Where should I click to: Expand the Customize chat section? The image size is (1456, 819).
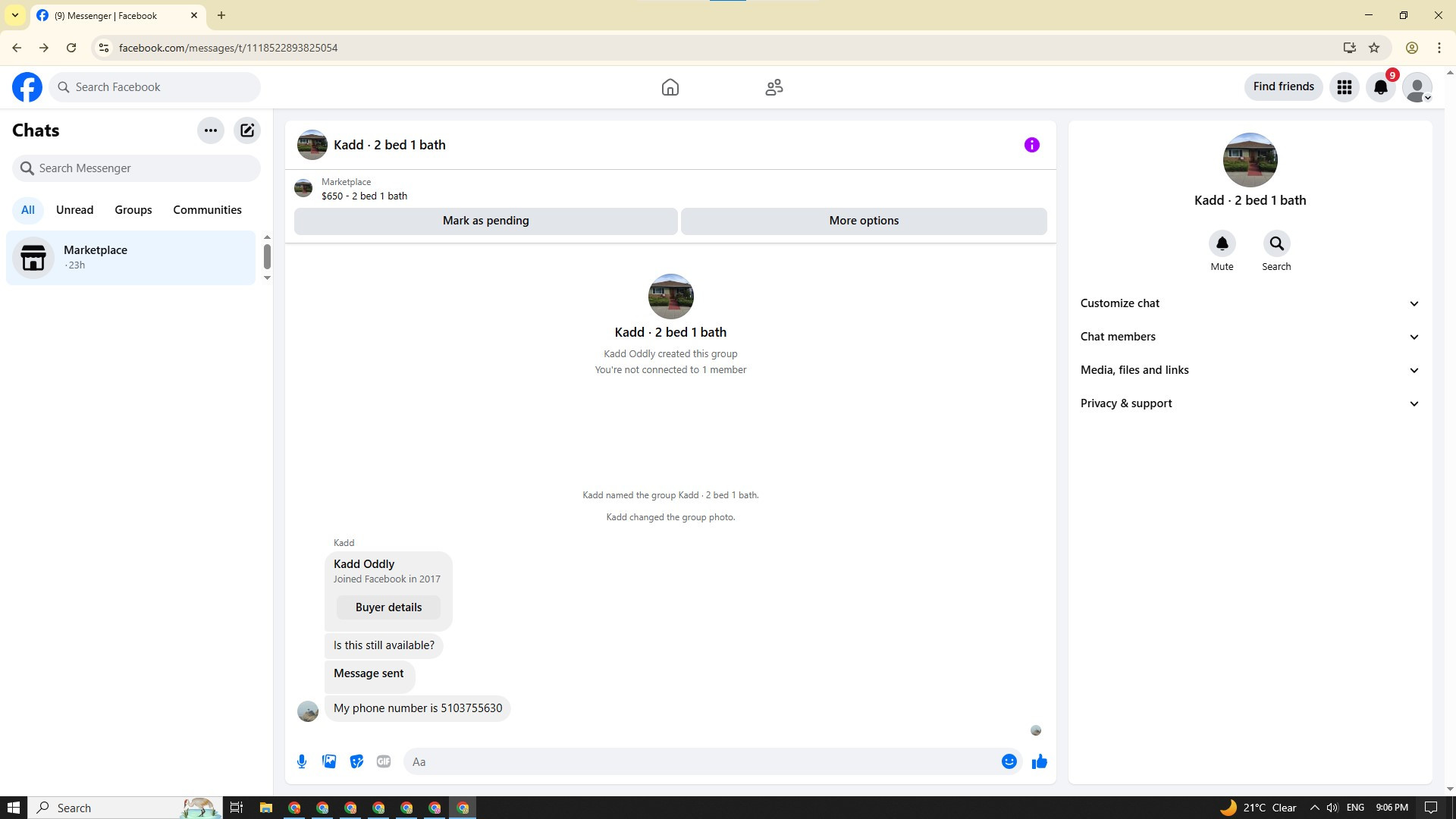click(1250, 303)
